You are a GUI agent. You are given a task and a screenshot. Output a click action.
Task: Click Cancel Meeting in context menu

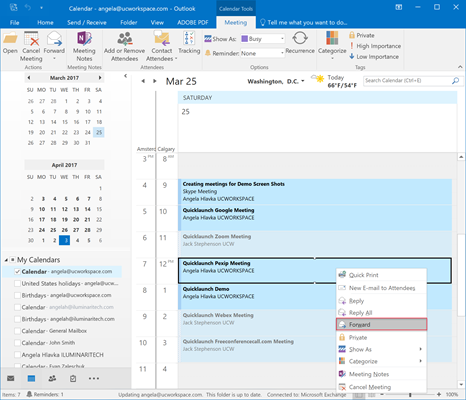click(x=382, y=387)
